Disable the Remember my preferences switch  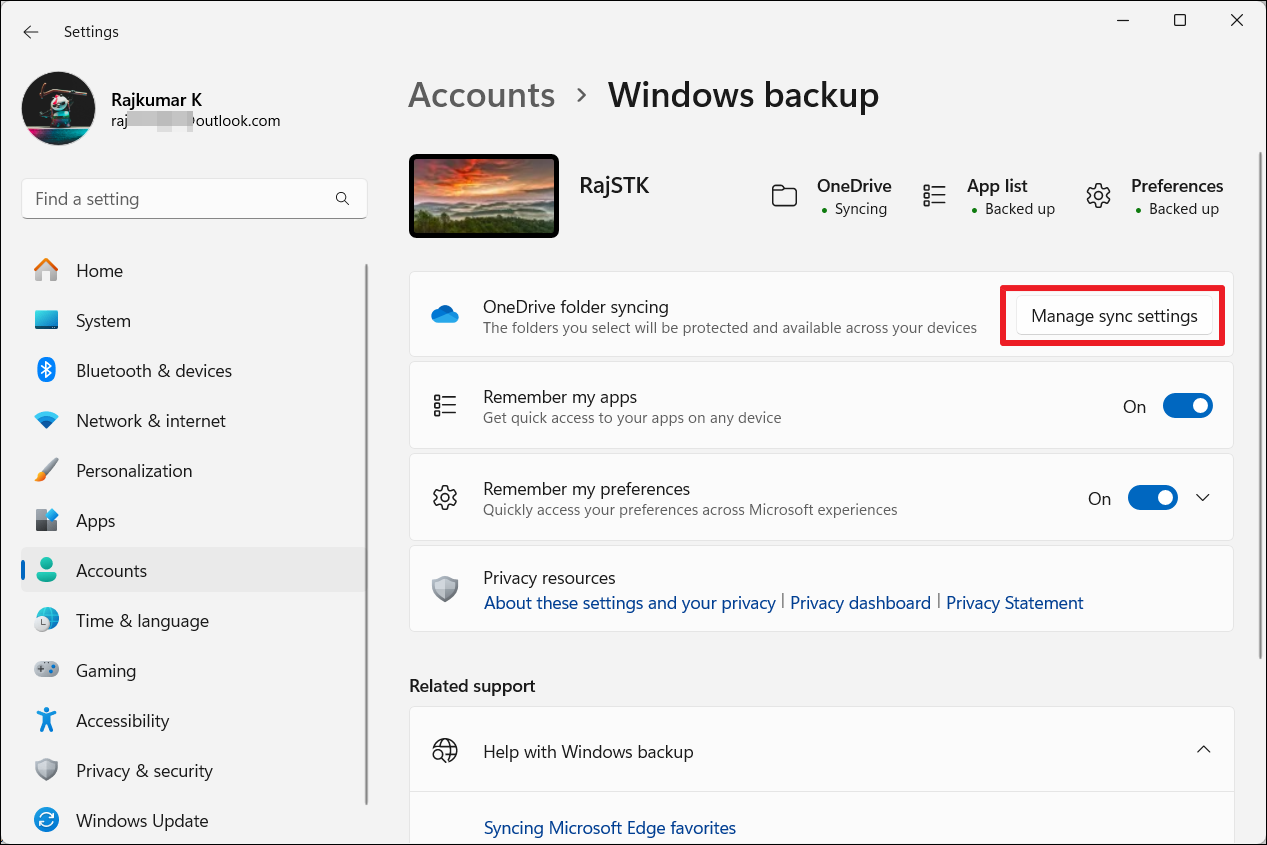(x=1152, y=498)
